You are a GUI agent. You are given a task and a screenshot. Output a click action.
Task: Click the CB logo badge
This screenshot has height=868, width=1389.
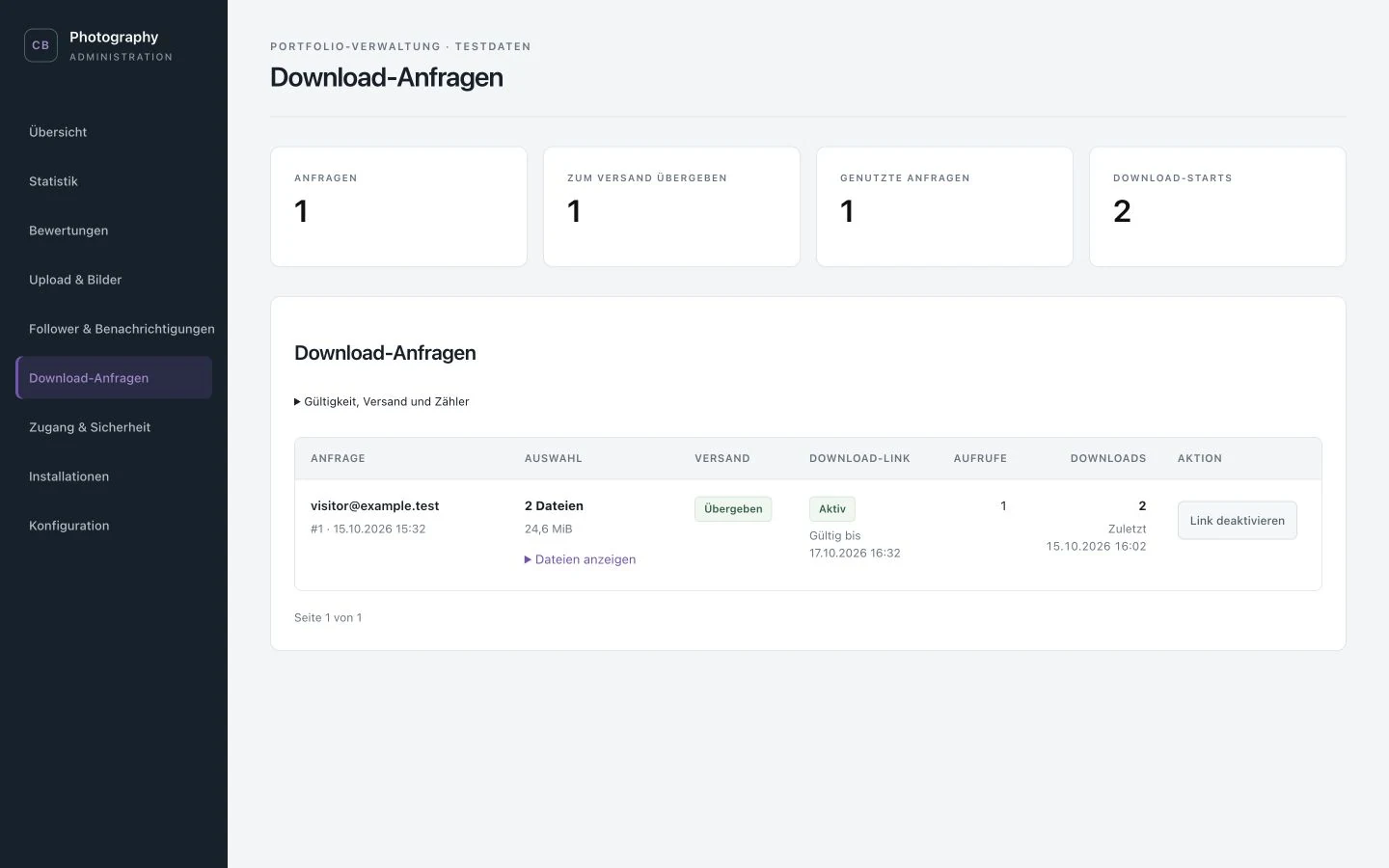click(x=41, y=45)
